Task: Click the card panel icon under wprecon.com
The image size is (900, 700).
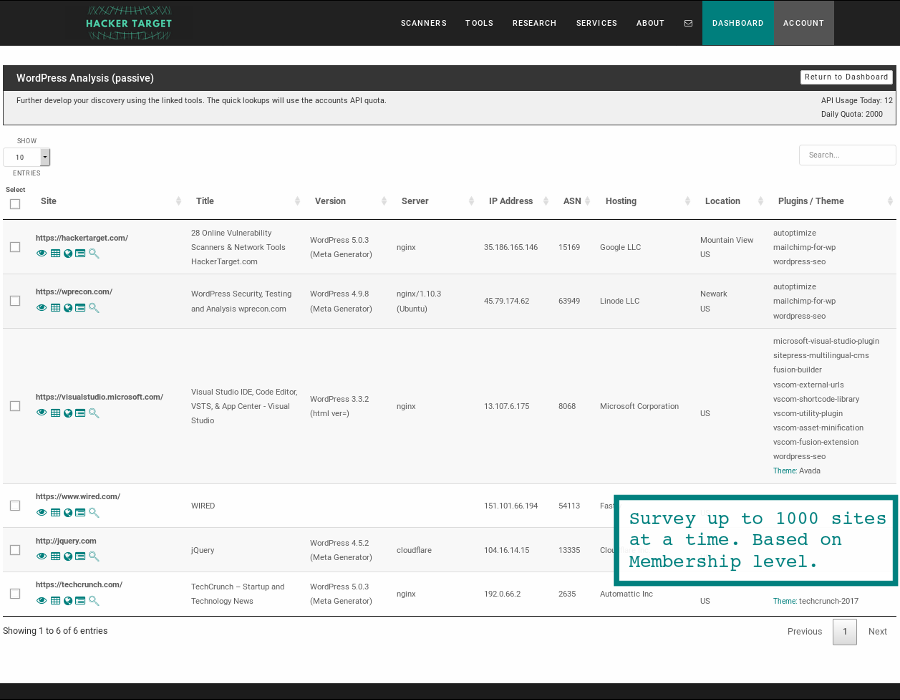Action: click(80, 308)
